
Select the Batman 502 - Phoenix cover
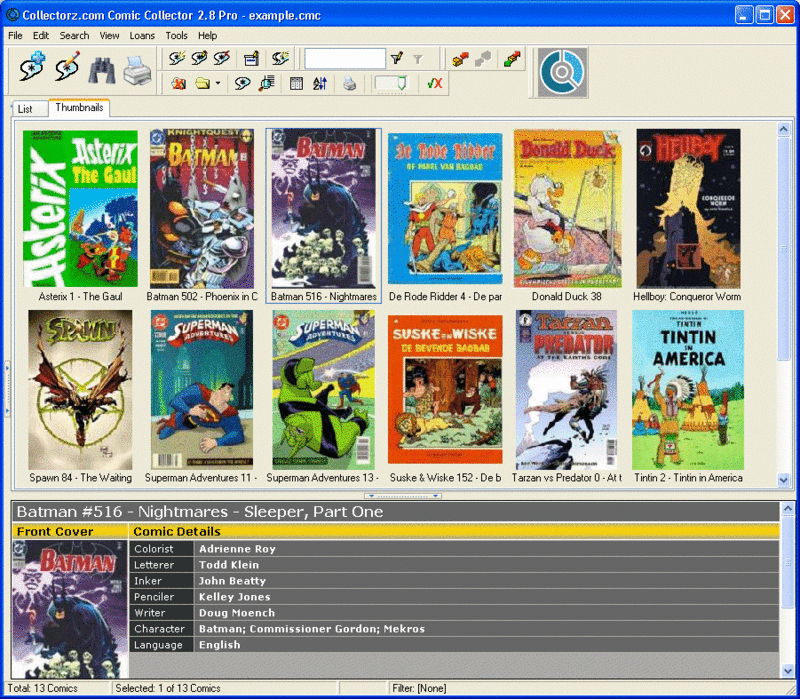tap(202, 209)
